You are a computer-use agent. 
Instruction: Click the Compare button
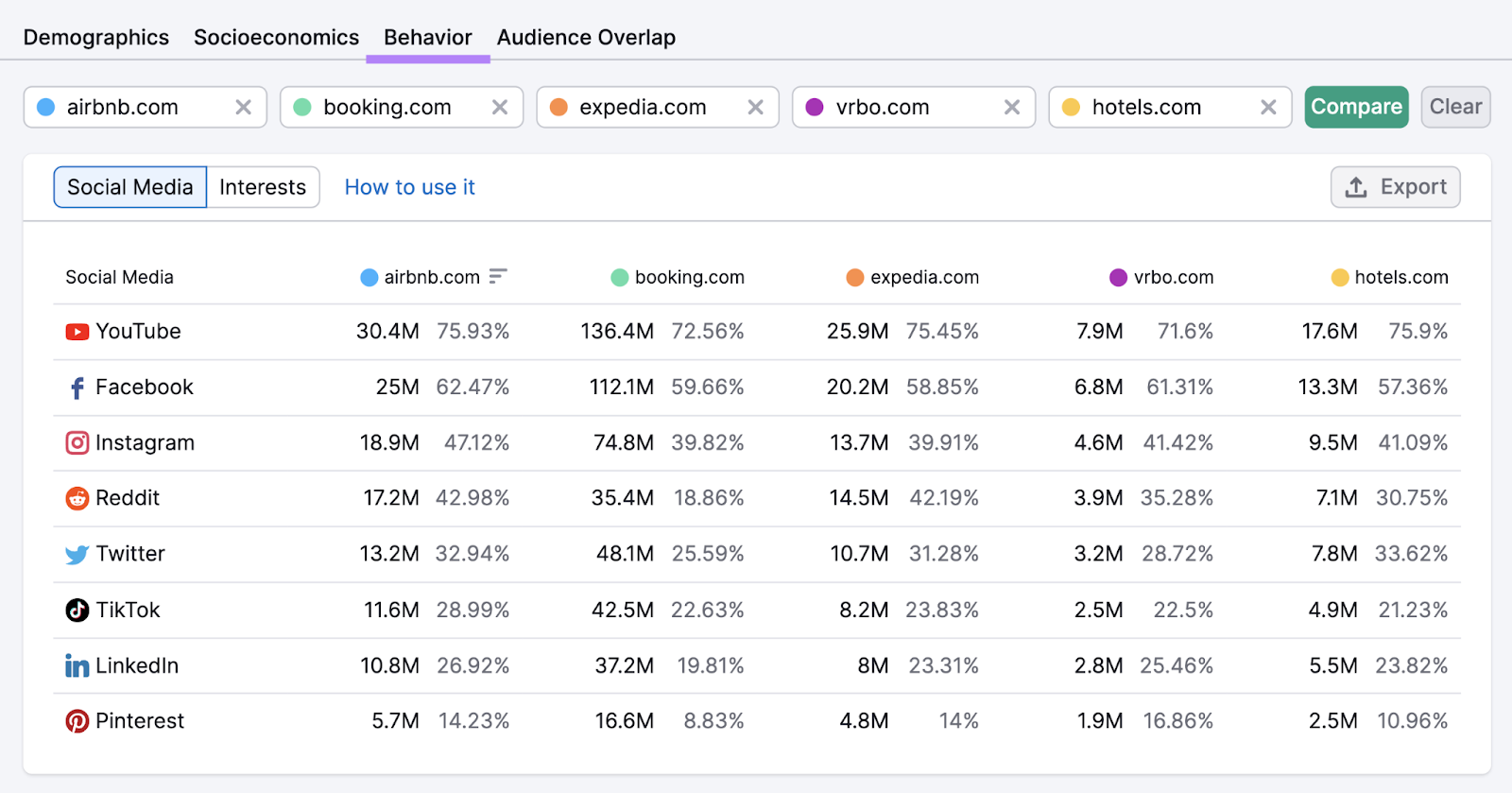1357,107
